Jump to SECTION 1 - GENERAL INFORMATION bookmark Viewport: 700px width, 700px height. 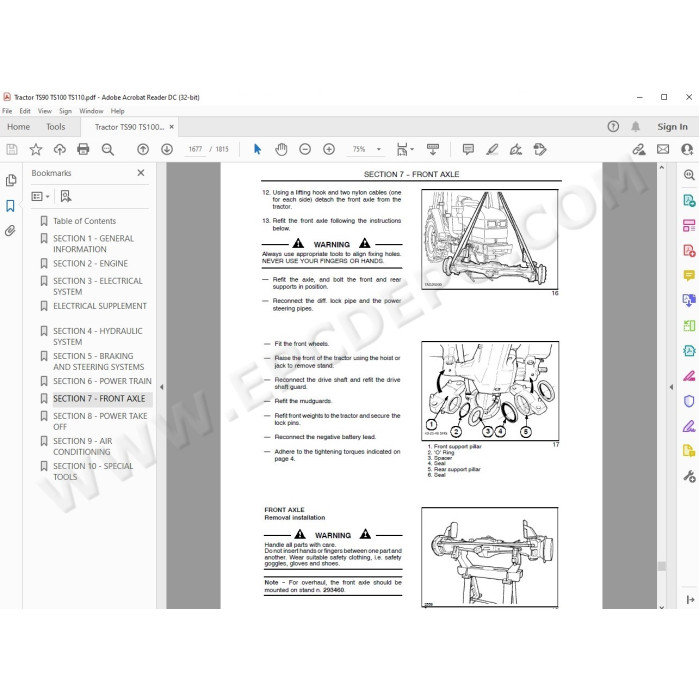pos(93,244)
